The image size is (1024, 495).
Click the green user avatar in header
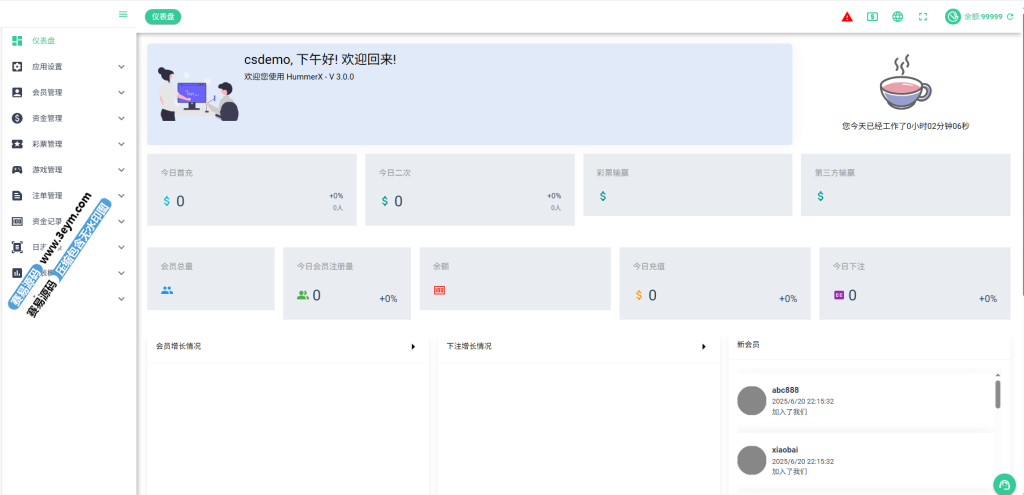(x=953, y=17)
